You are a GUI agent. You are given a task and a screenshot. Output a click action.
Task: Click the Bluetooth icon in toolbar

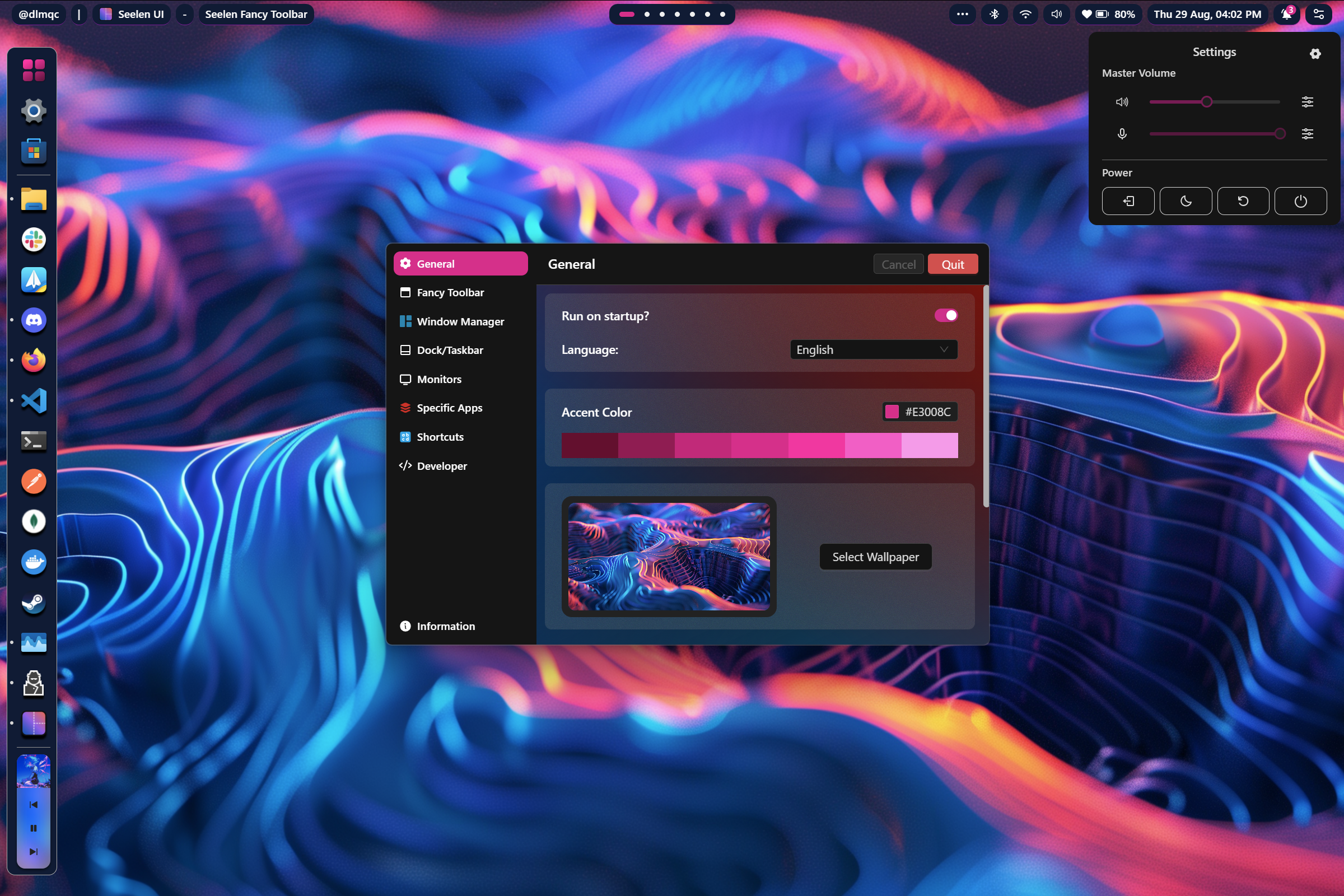(995, 15)
